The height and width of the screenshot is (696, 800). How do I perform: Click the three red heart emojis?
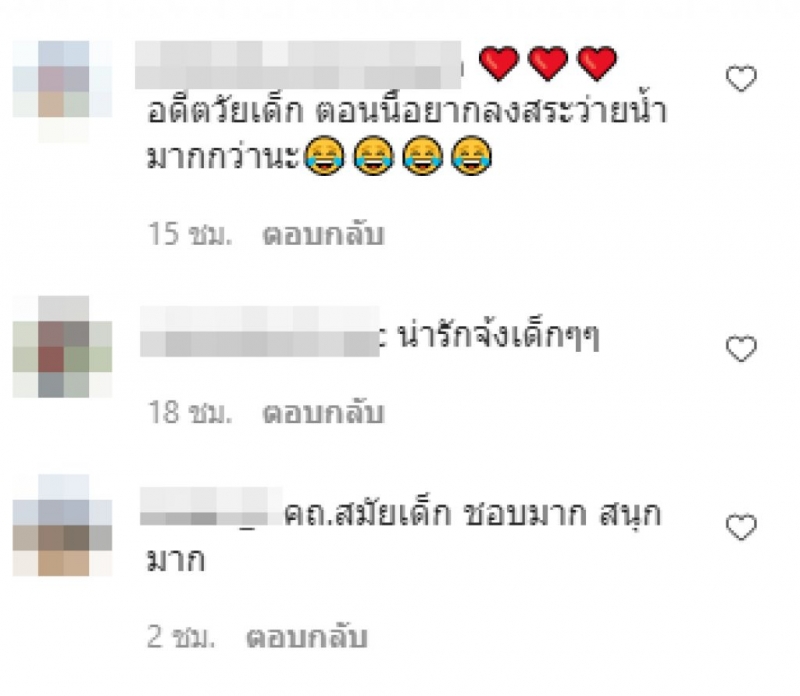coord(548,63)
